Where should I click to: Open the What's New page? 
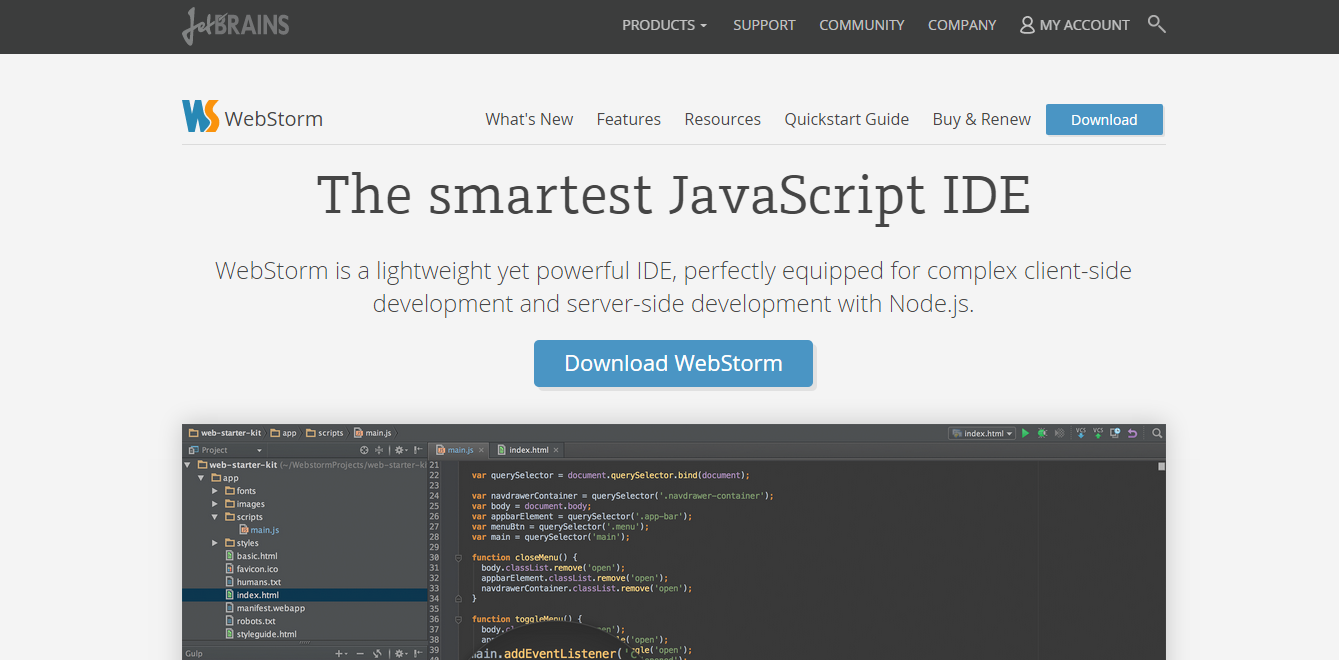[x=529, y=119]
